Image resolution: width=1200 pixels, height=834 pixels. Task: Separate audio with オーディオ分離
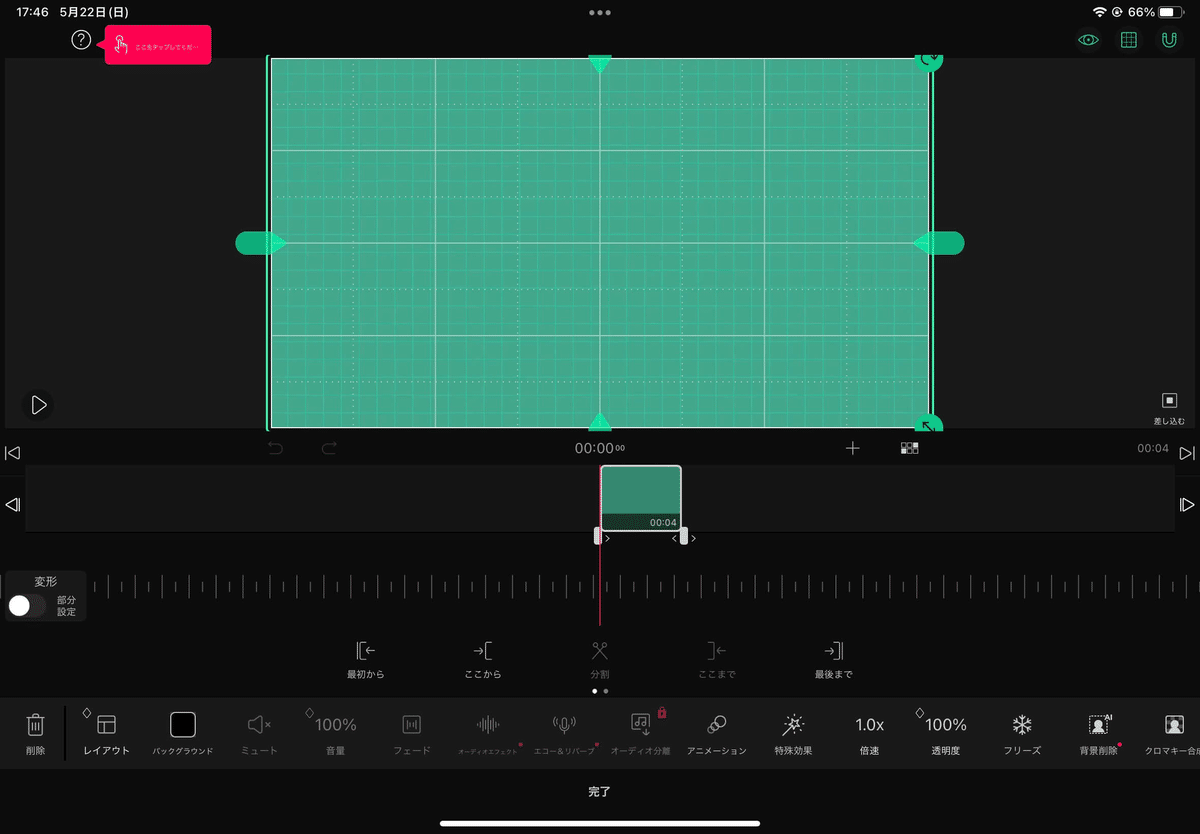640,733
